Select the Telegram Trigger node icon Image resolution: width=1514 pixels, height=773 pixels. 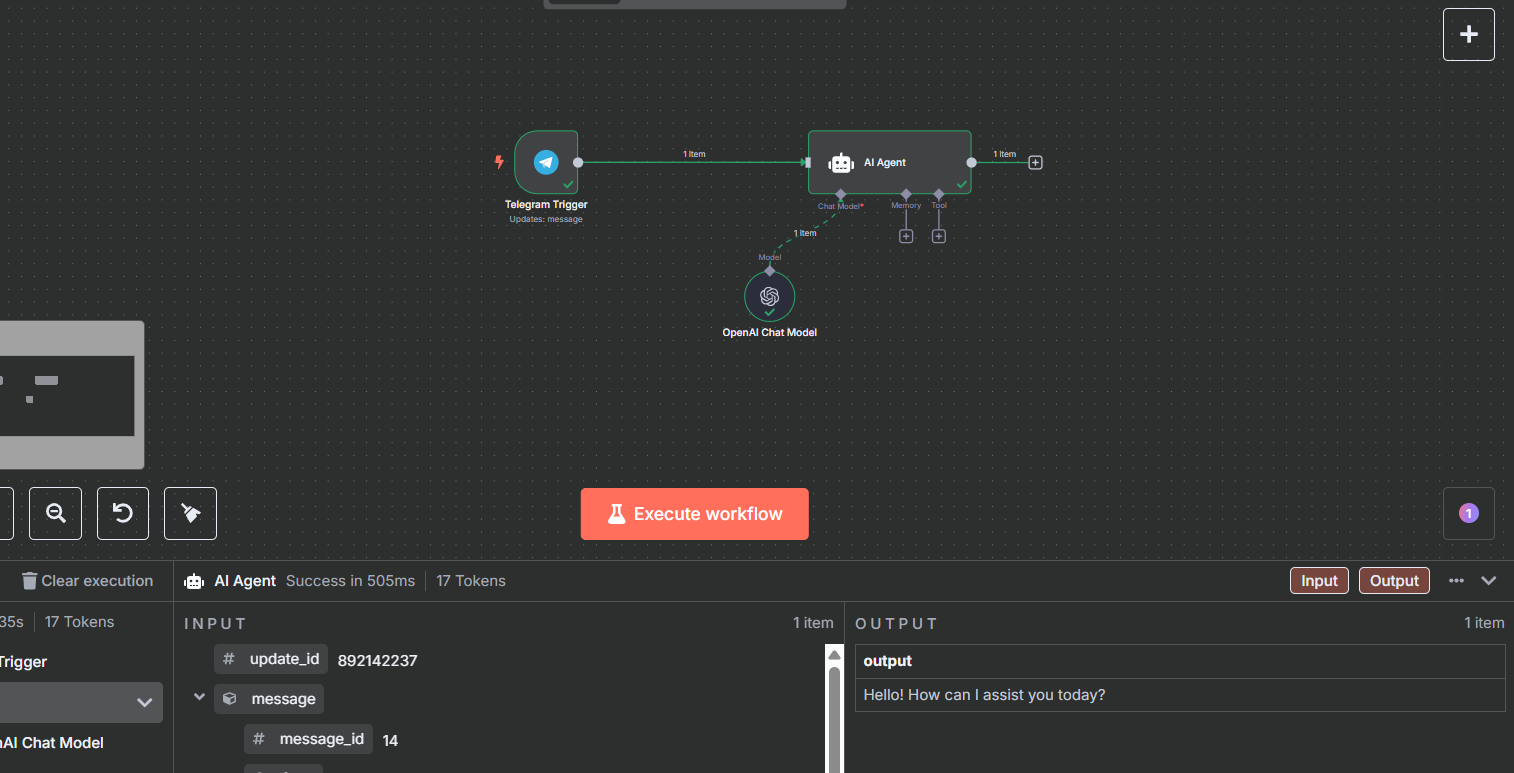click(x=545, y=162)
